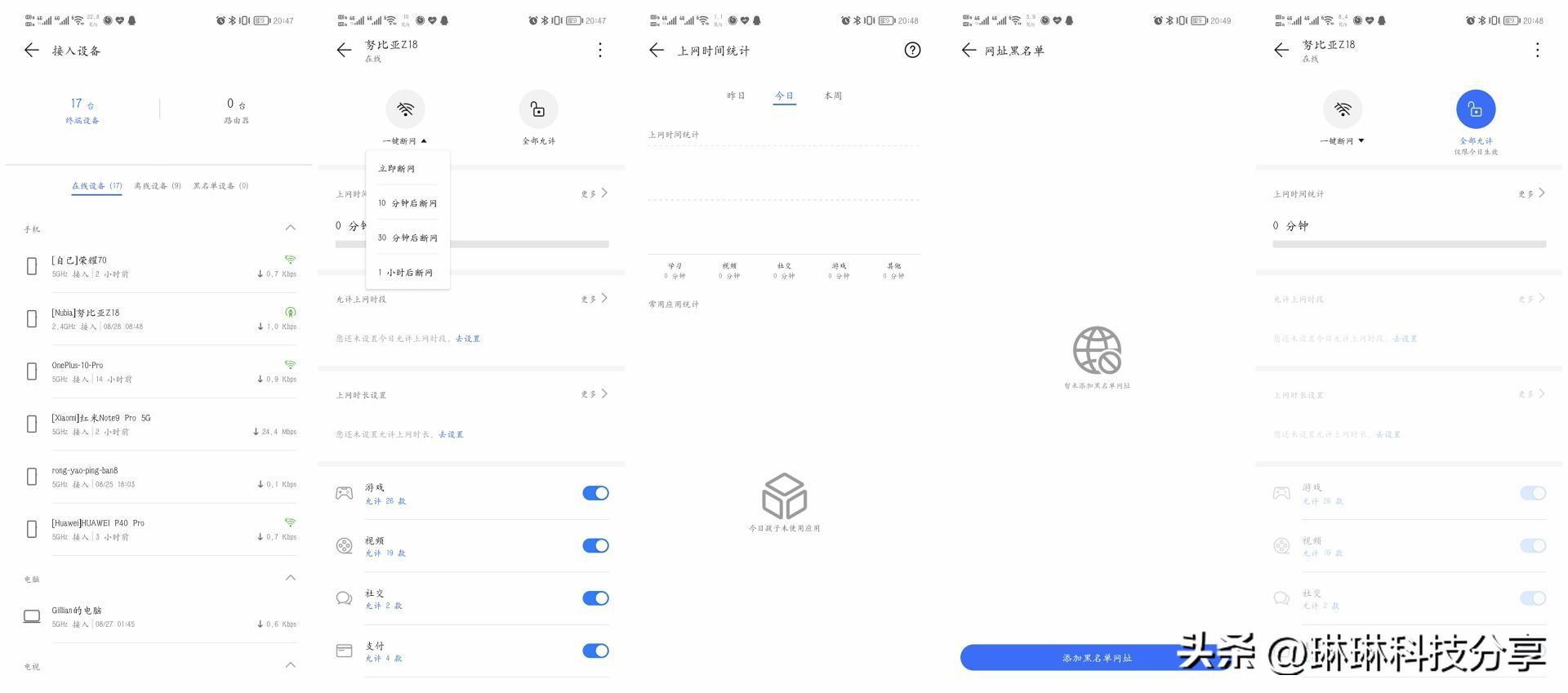Image resolution: width=1568 pixels, height=693 pixels.
Task: Open three-dot menu on 努比亚Z18 screen with blue 全部允许
Action: point(1538,51)
